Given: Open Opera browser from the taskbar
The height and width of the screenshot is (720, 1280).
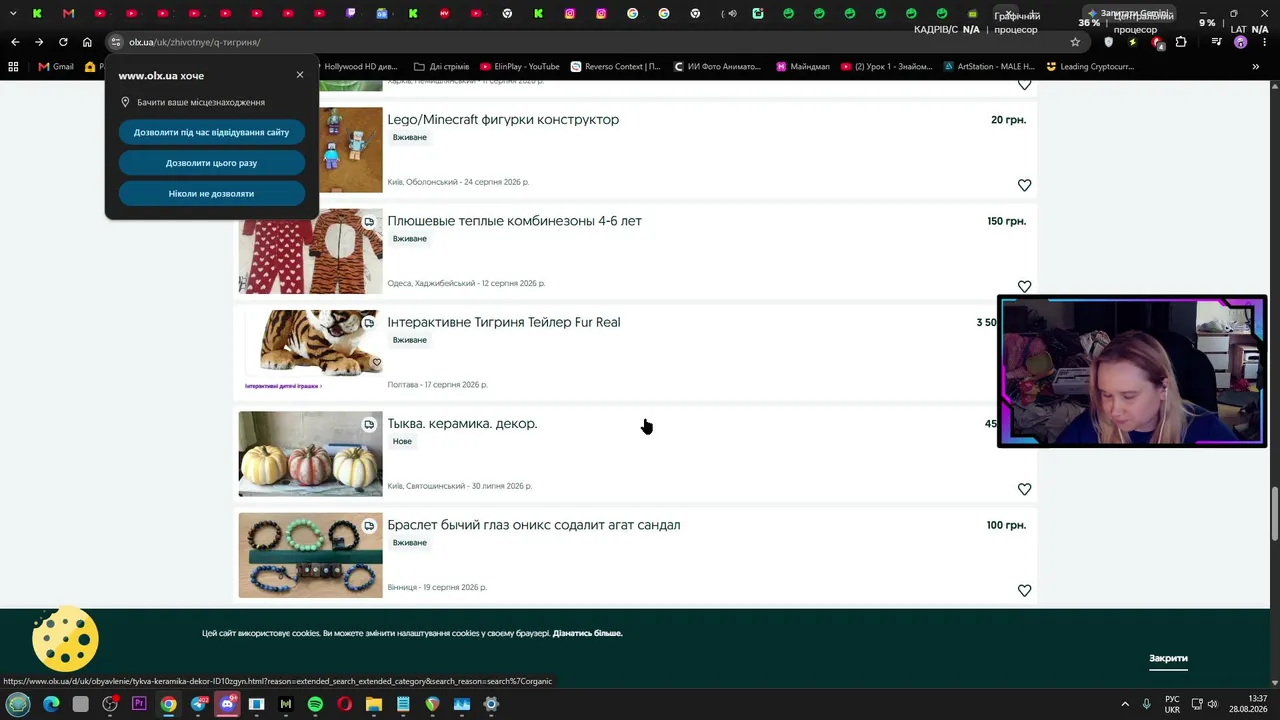Looking at the screenshot, I should tap(345, 704).
